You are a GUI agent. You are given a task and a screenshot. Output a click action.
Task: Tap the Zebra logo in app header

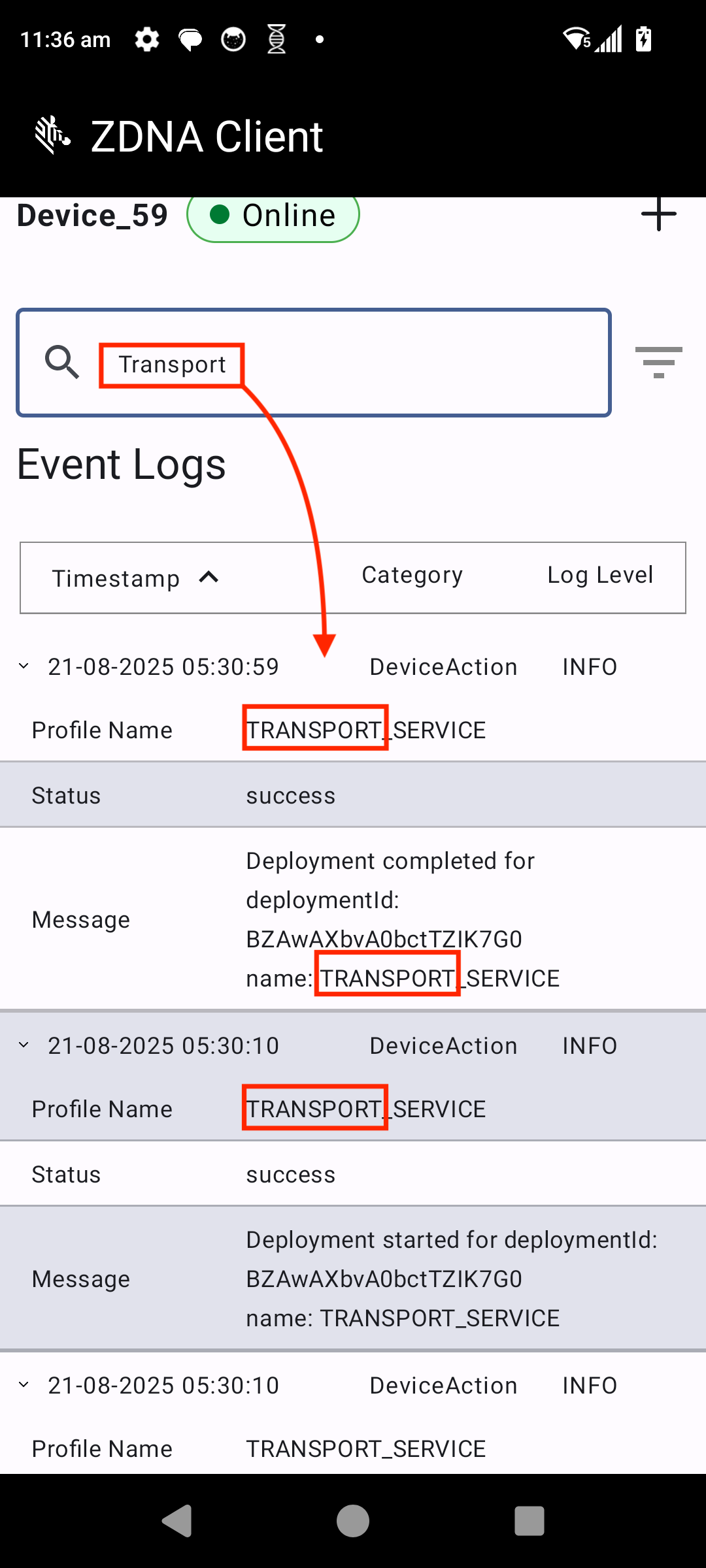(x=52, y=135)
